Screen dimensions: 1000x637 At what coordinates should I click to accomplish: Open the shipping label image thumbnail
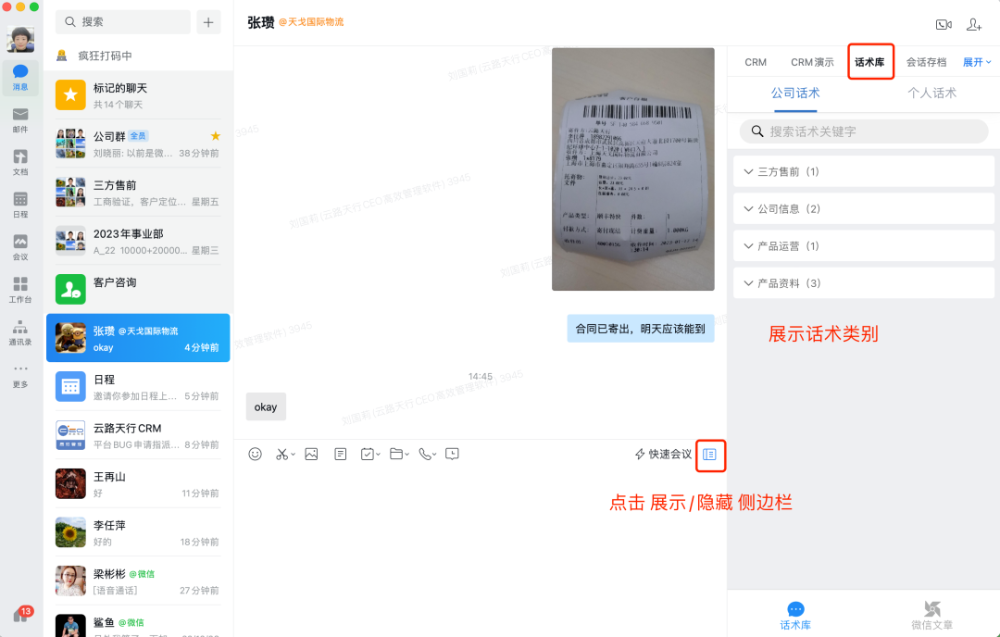point(633,169)
